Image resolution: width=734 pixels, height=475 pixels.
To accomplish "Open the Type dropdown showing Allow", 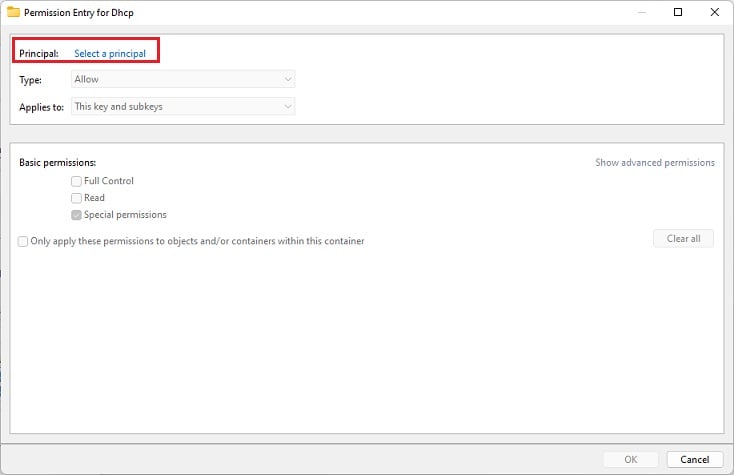I will pyautogui.click(x=183, y=79).
